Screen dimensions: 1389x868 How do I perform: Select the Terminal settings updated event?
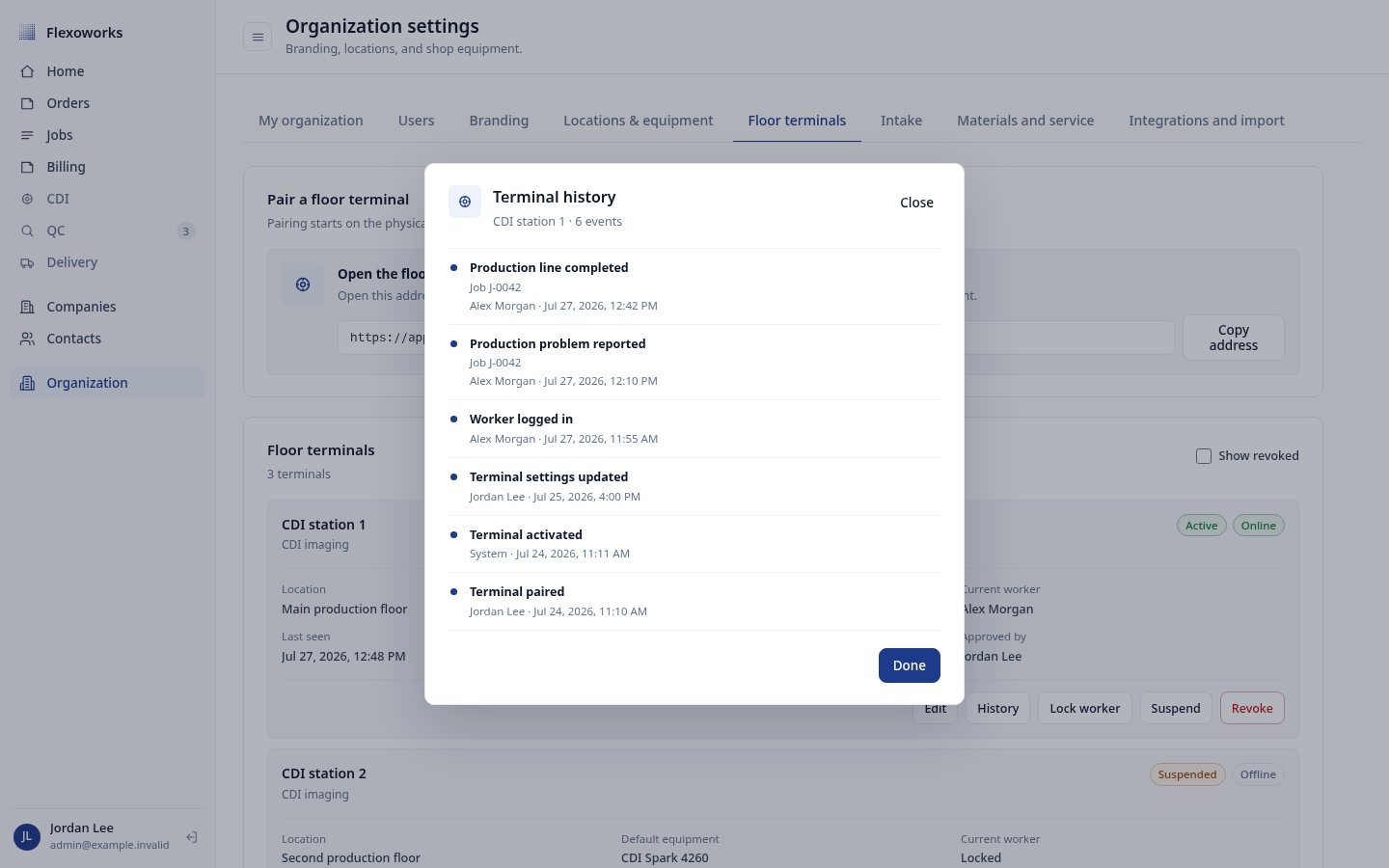694,487
